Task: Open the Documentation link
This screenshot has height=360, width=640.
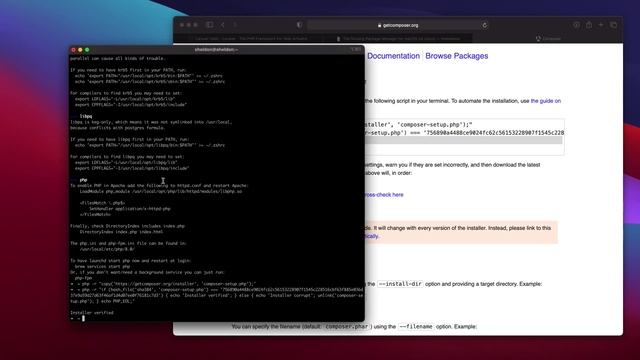Action: (x=393, y=56)
